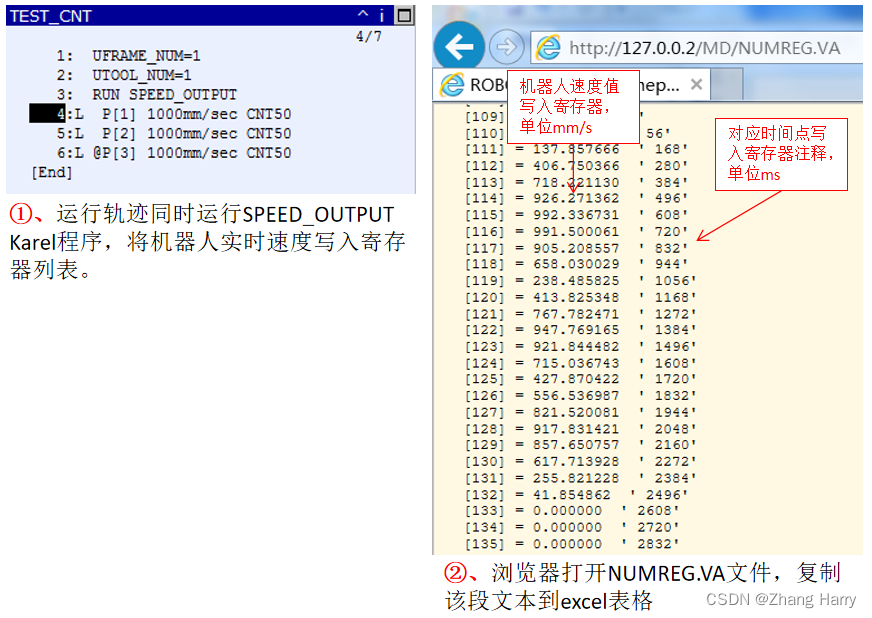The width and height of the screenshot is (872, 618).
Task: Click register [123] value 921.844482
Action: point(576,346)
